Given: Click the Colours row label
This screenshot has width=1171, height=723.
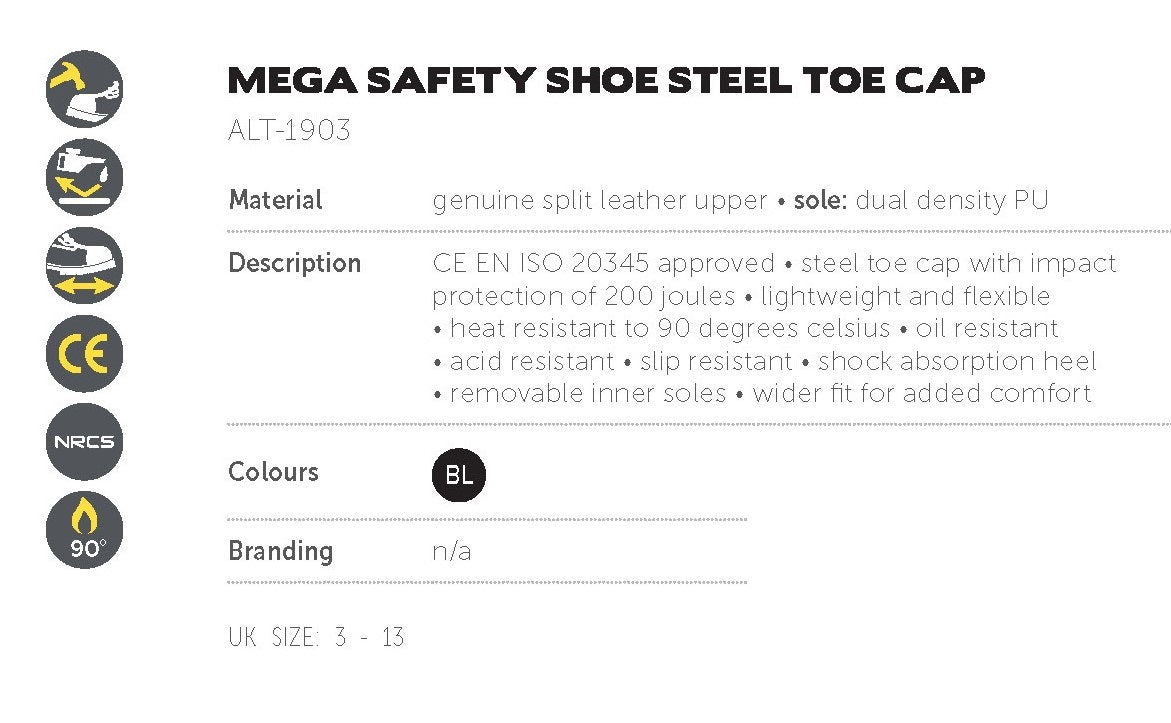Looking at the screenshot, I should (x=273, y=472).
